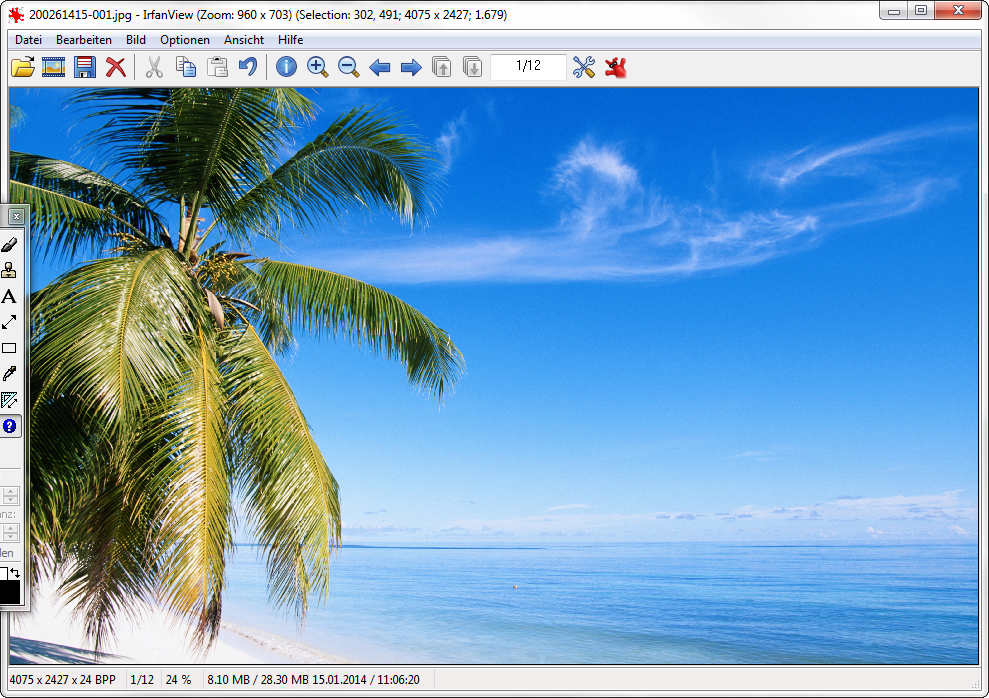The height and width of the screenshot is (698, 989).
Task: Zoom in with magnifier plus icon
Action: point(317,67)
